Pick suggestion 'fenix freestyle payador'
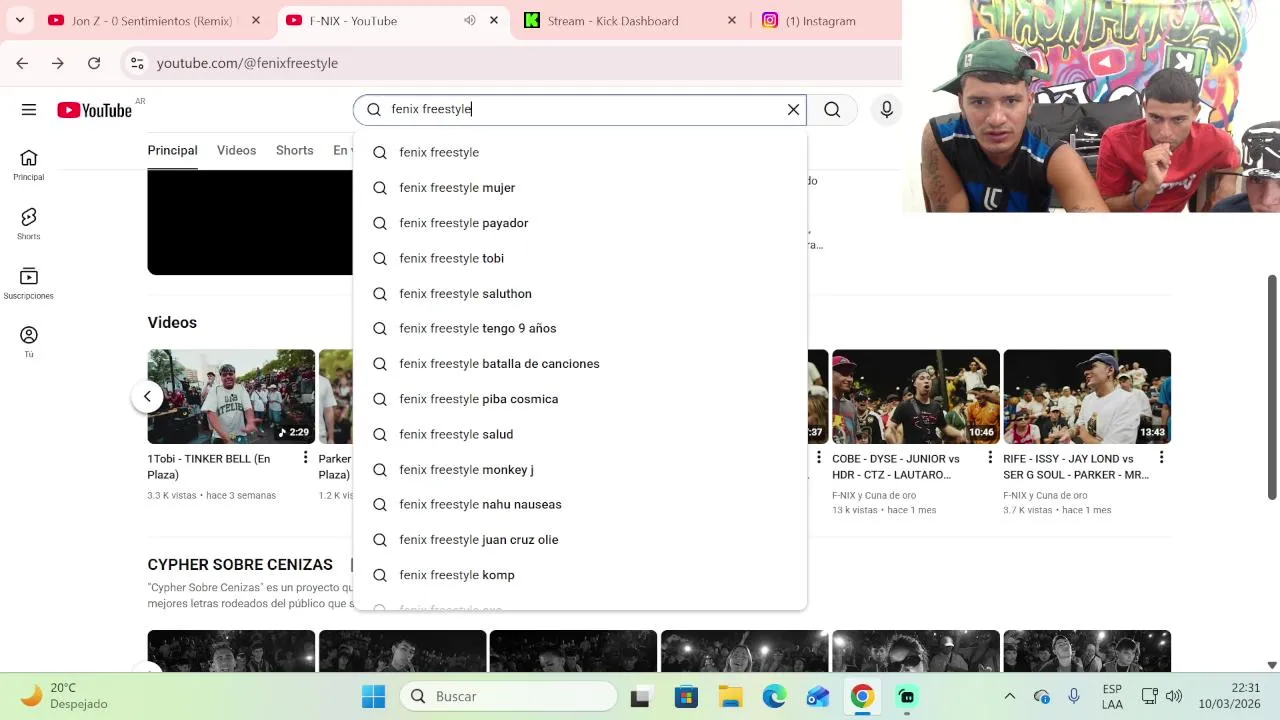Viewport: 1280px width, 720px height. 579,223
